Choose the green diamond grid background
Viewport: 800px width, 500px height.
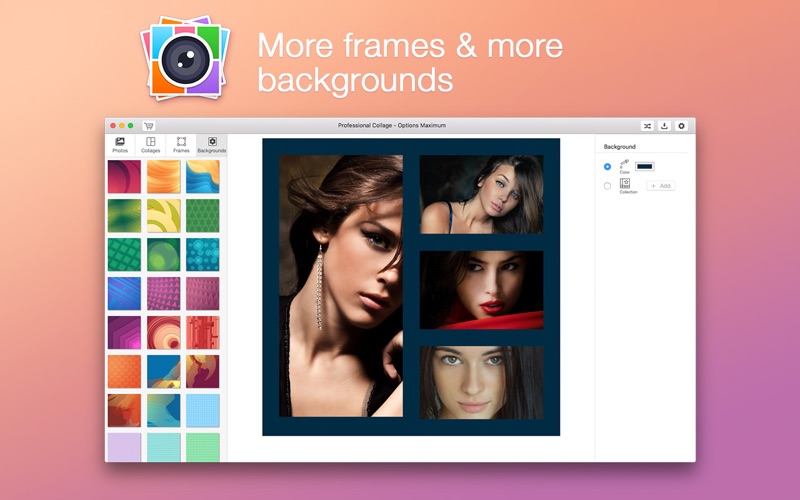(x=124, y=255)
